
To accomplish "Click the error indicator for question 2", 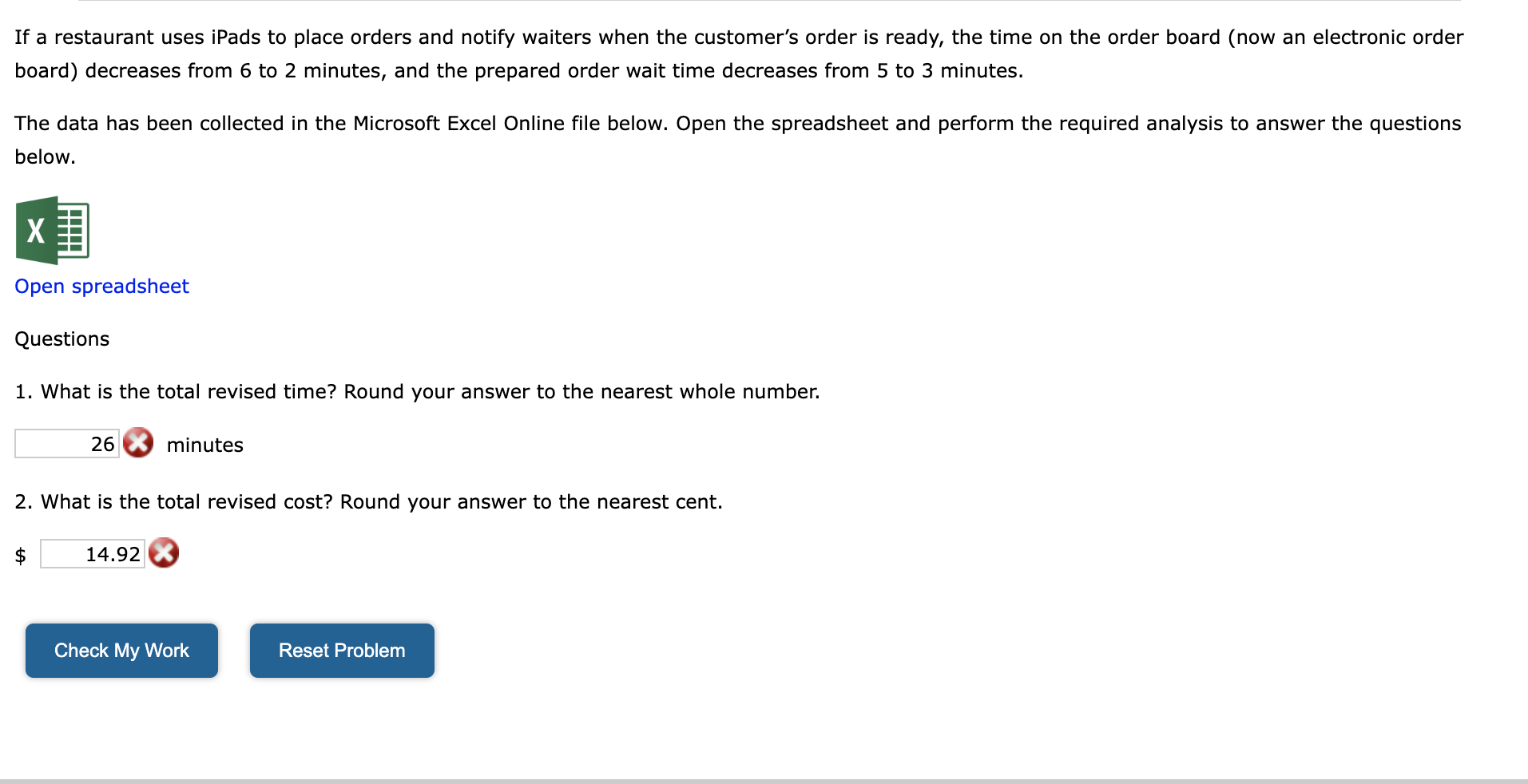I will [x=163, y=552].
